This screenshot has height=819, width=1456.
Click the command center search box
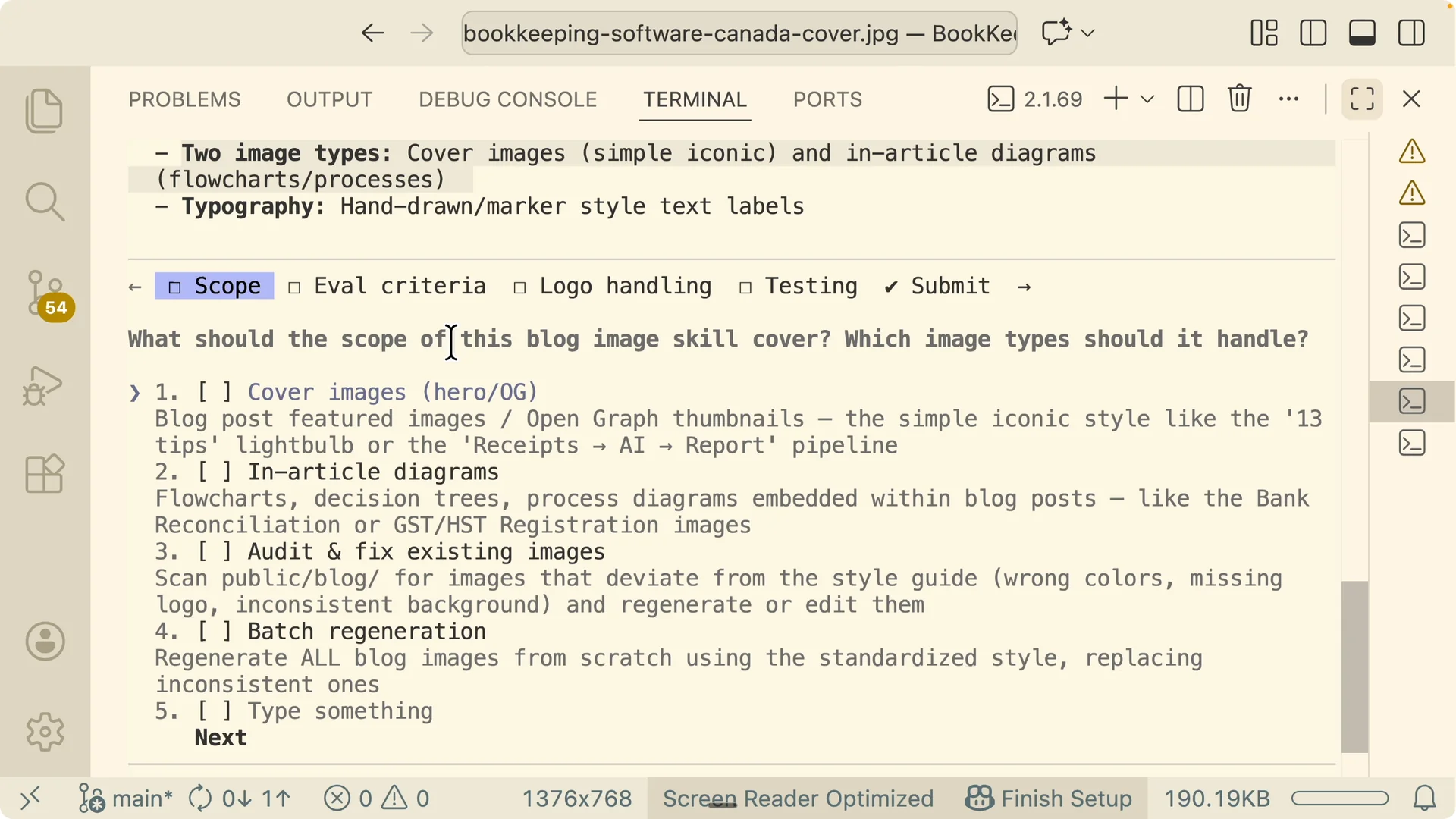739,33
